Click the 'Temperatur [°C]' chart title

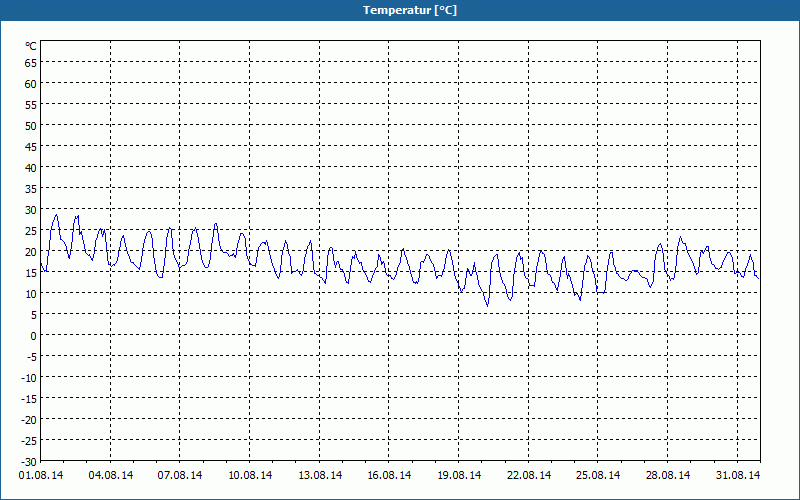[x=400, y=9]
